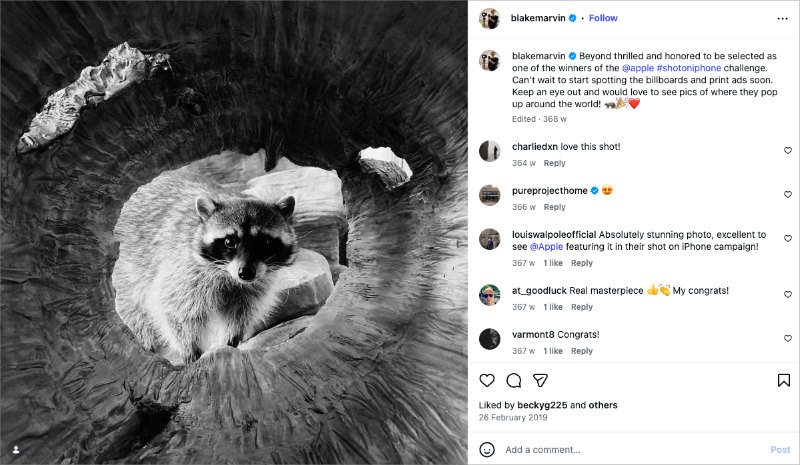The width and height of the screenshot is (800, 465).
Task: View the others who liked post
Action: pyautogui.click(x=601, y=405)
